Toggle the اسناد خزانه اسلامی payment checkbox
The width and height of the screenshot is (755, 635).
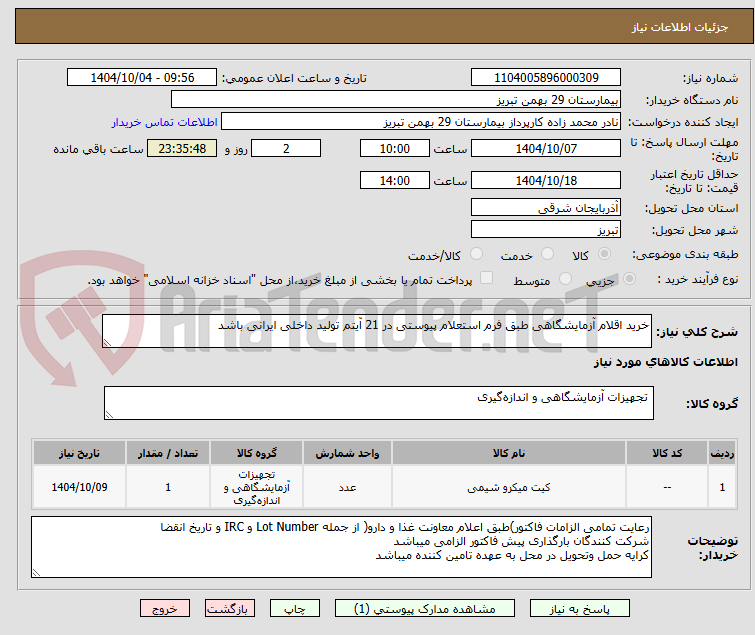point(486,278)
